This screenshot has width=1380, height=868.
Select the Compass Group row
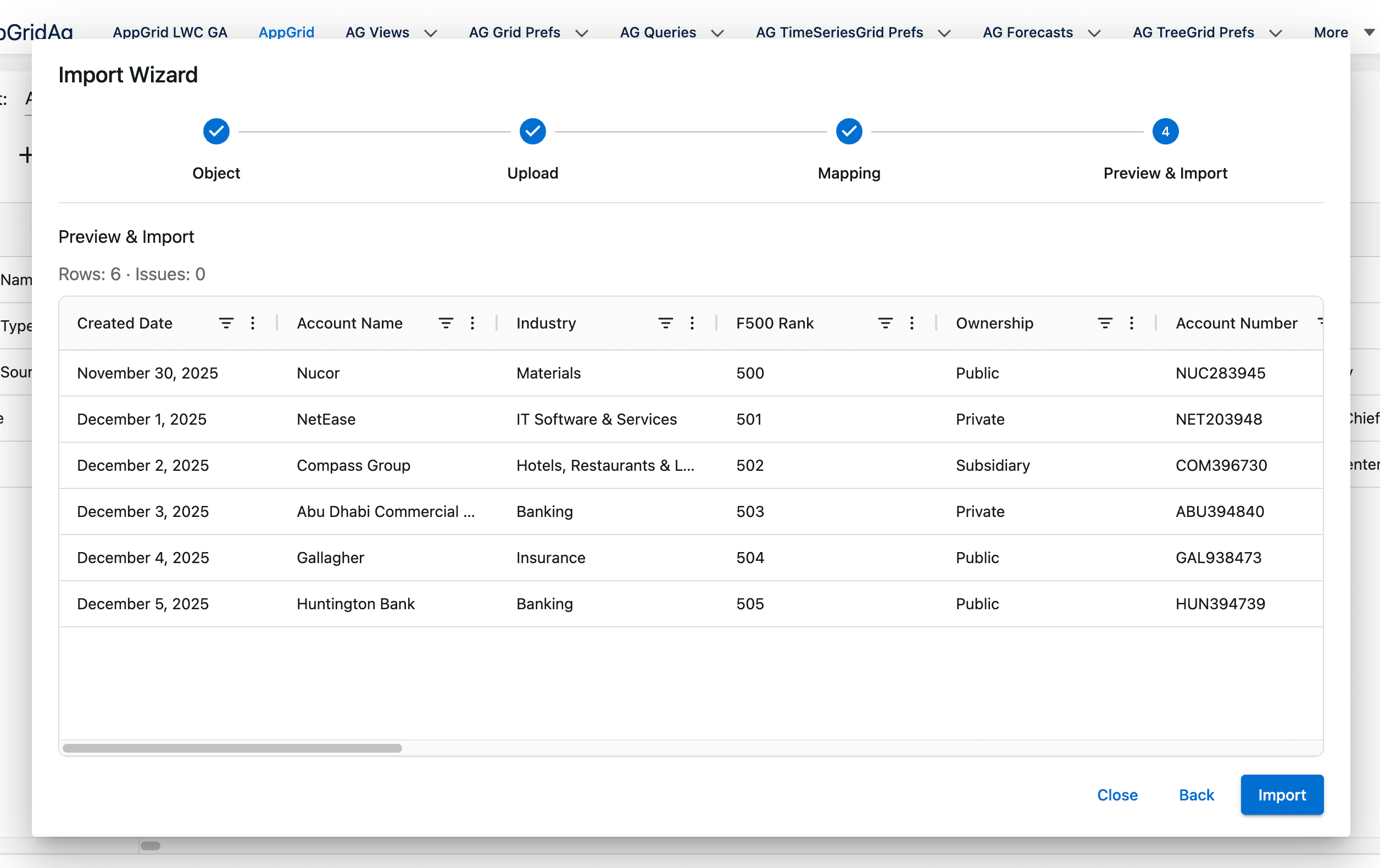[353, 465]
